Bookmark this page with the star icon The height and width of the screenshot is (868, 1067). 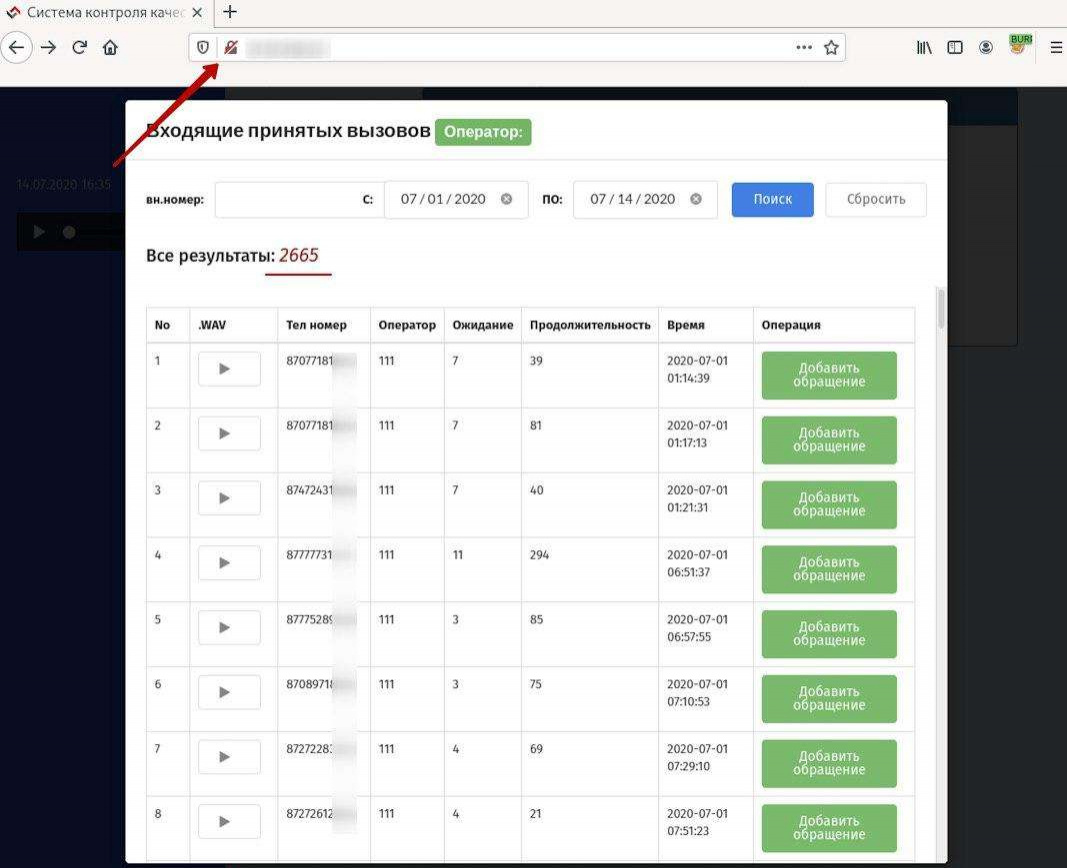pos(831,48)
